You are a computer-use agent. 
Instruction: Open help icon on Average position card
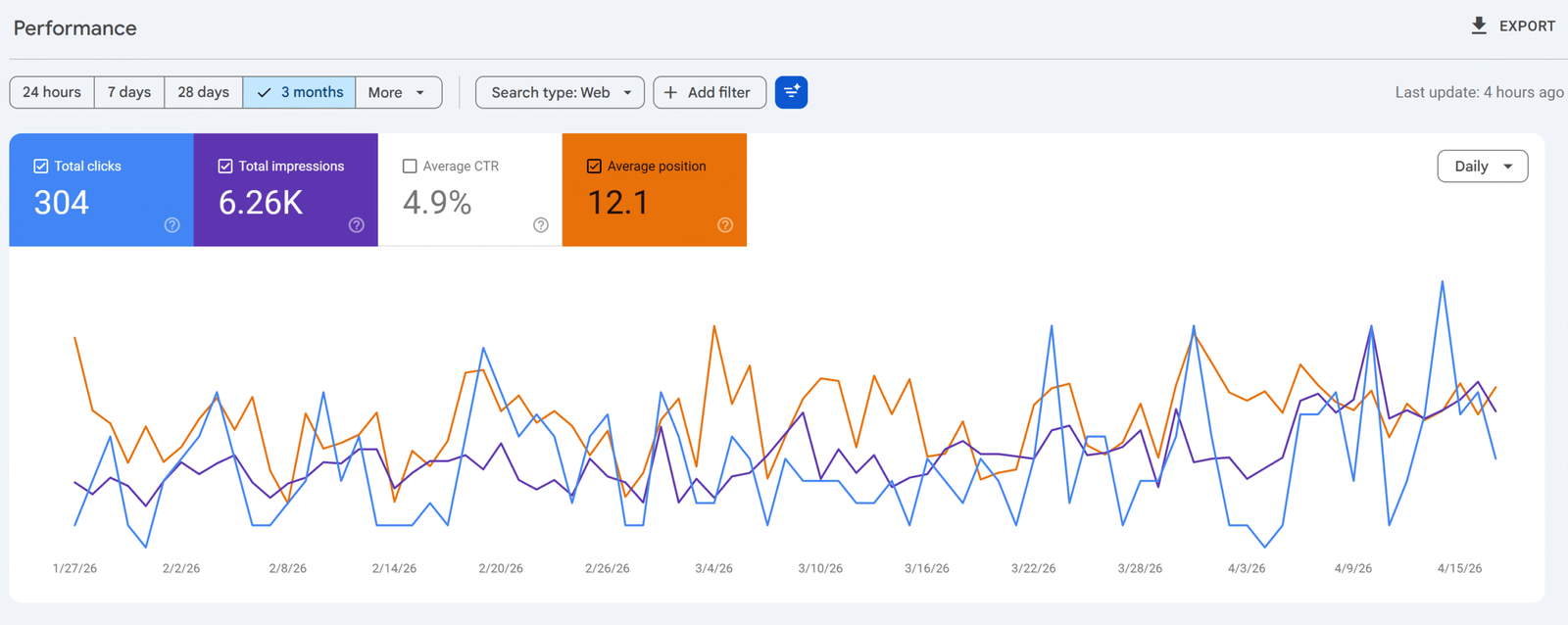pyautogui.click(x=724, y=225)
